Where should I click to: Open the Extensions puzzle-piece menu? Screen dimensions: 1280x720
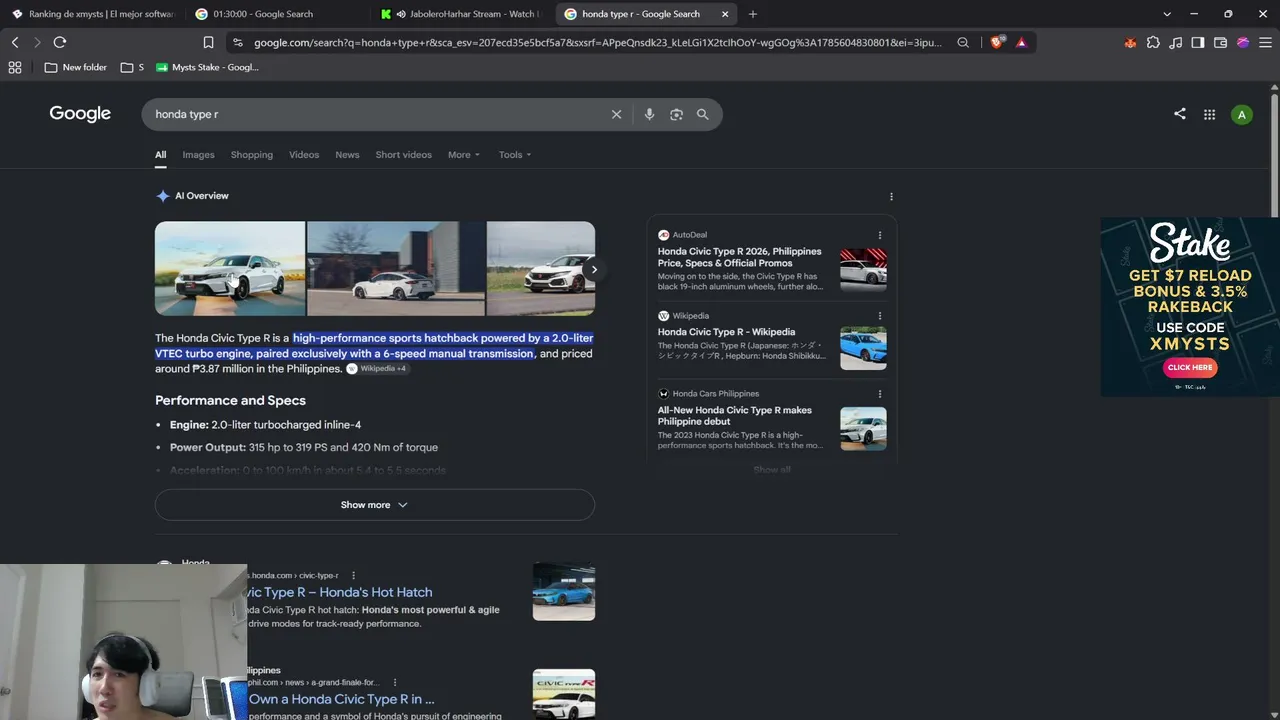pyautogui.click(x=1153, y=43)
